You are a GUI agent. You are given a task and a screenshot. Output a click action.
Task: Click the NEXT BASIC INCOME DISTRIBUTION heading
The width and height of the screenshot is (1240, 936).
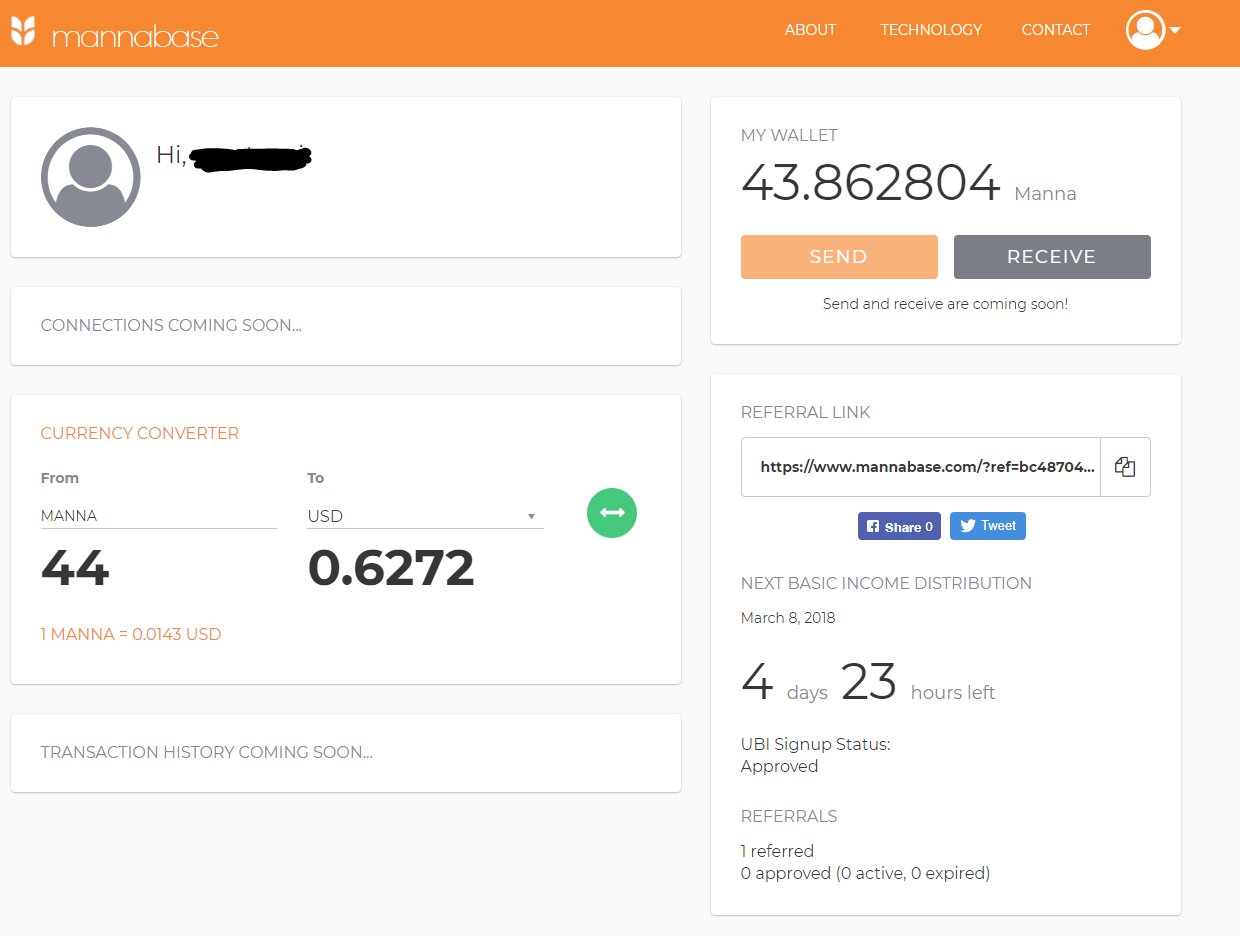(x=886, y=583)
